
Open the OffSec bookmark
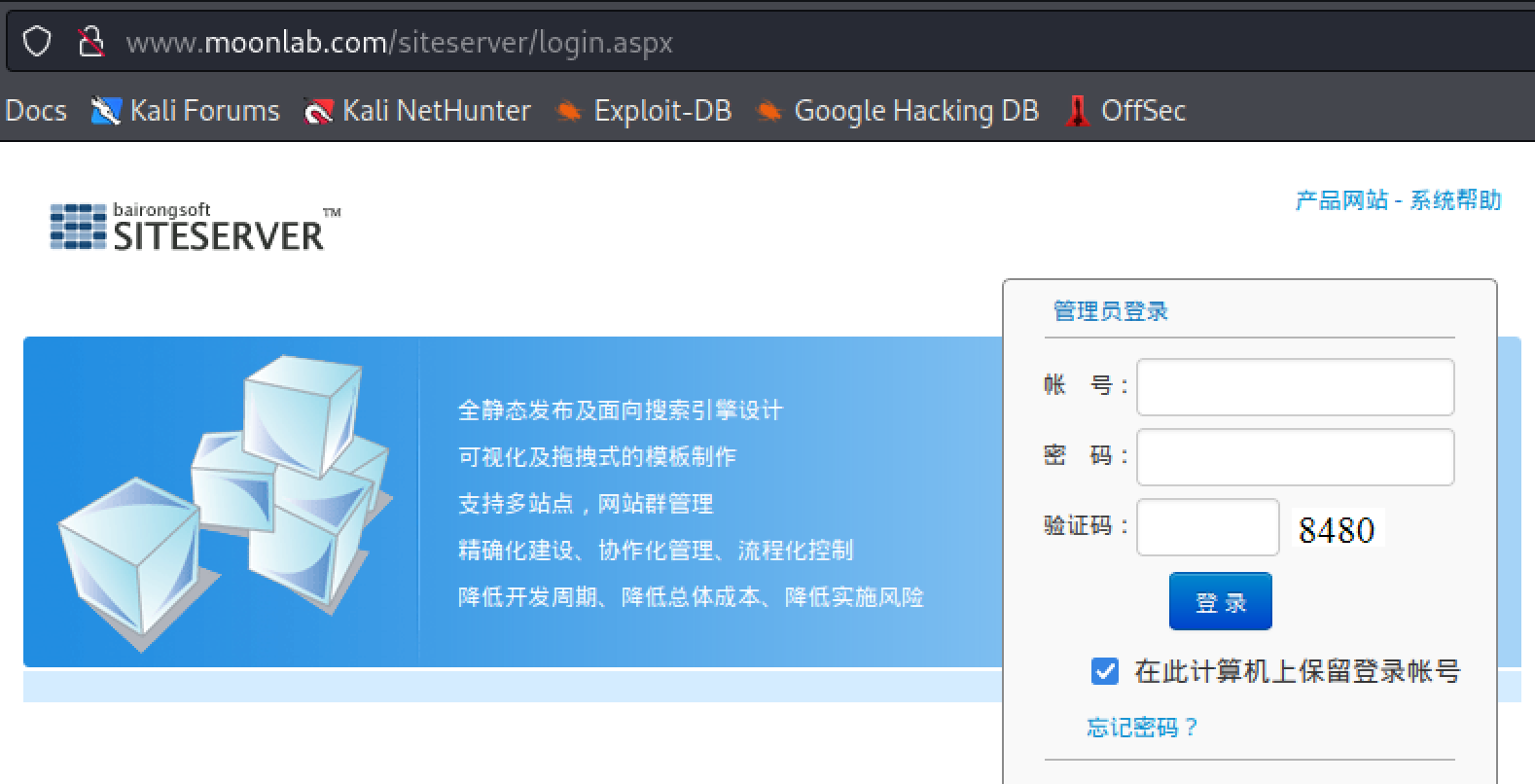tap(1125, 111)
